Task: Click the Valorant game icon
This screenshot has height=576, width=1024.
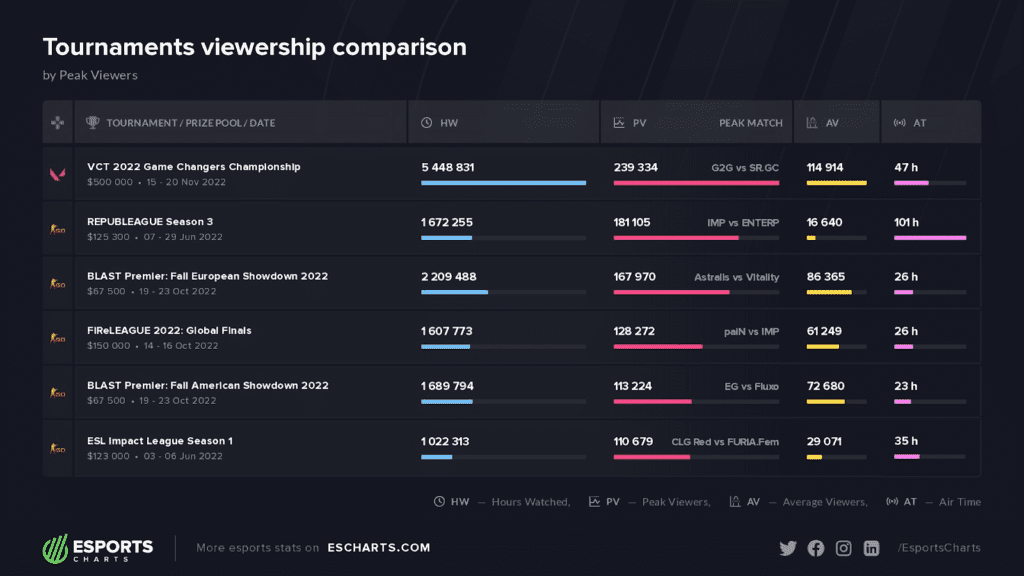Action: click(58, 174)
